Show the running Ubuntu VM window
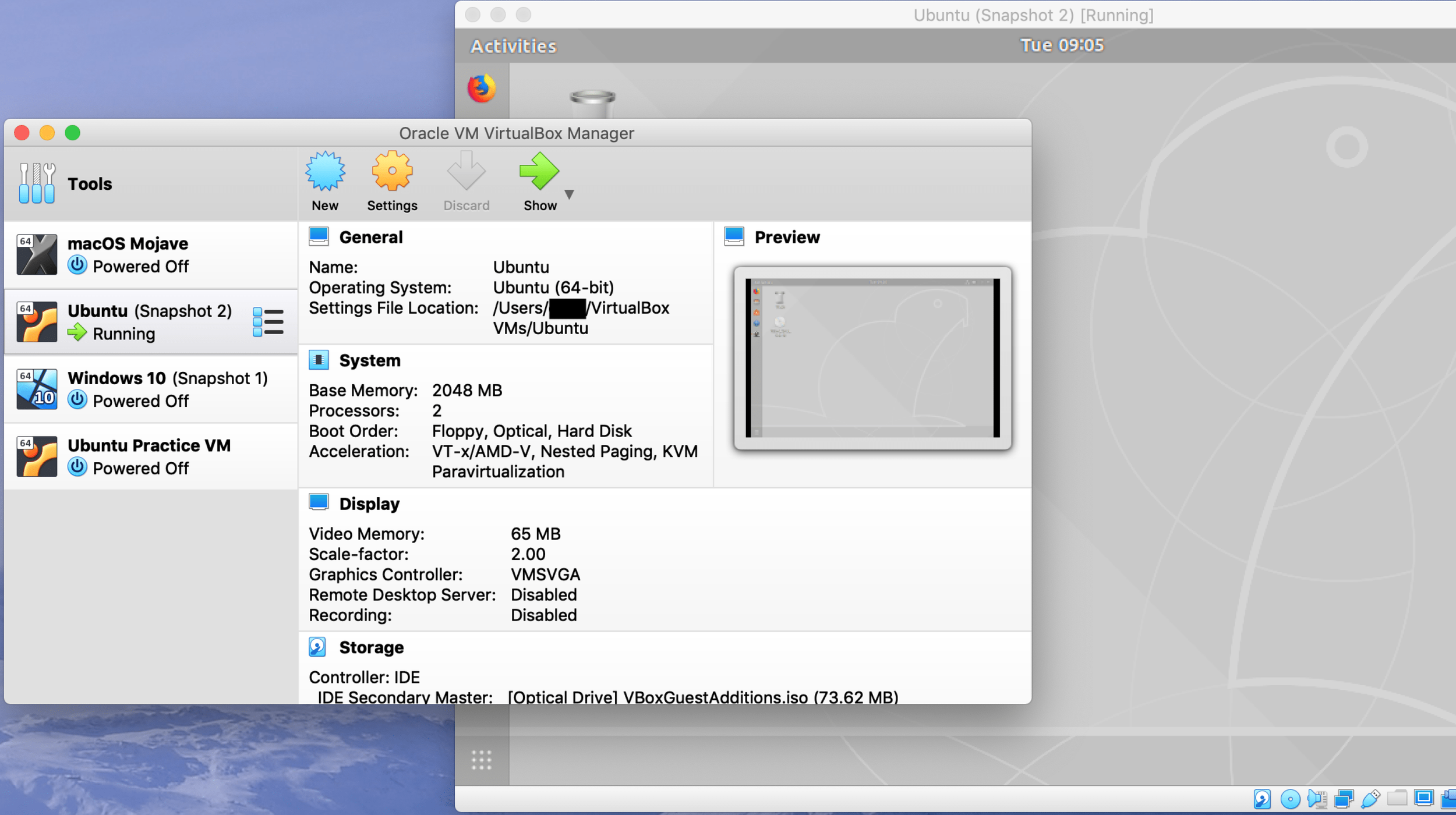Screen dimensions: 1456x815 (x=539, y=178)
